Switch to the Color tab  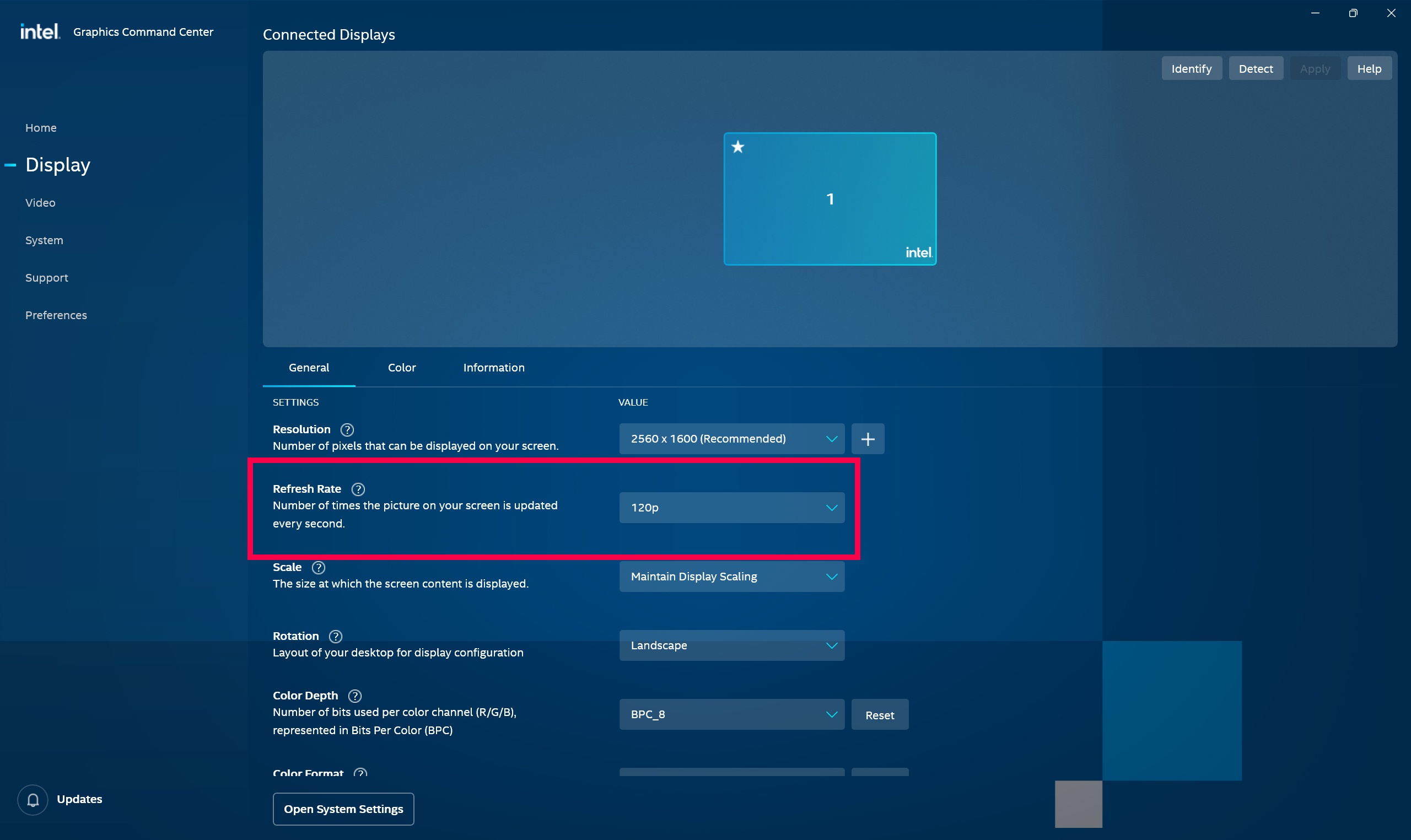[x=402, y=367]
